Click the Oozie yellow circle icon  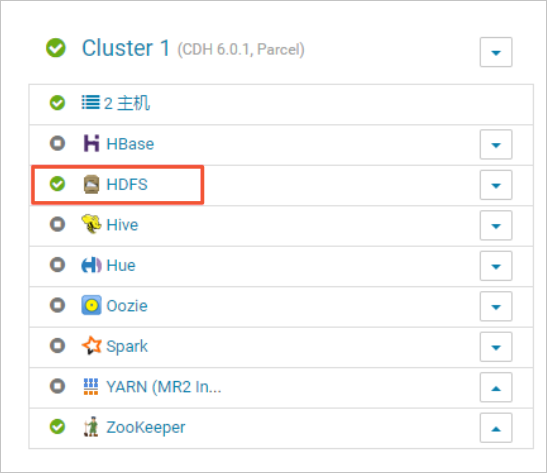(x=91, y=306)
